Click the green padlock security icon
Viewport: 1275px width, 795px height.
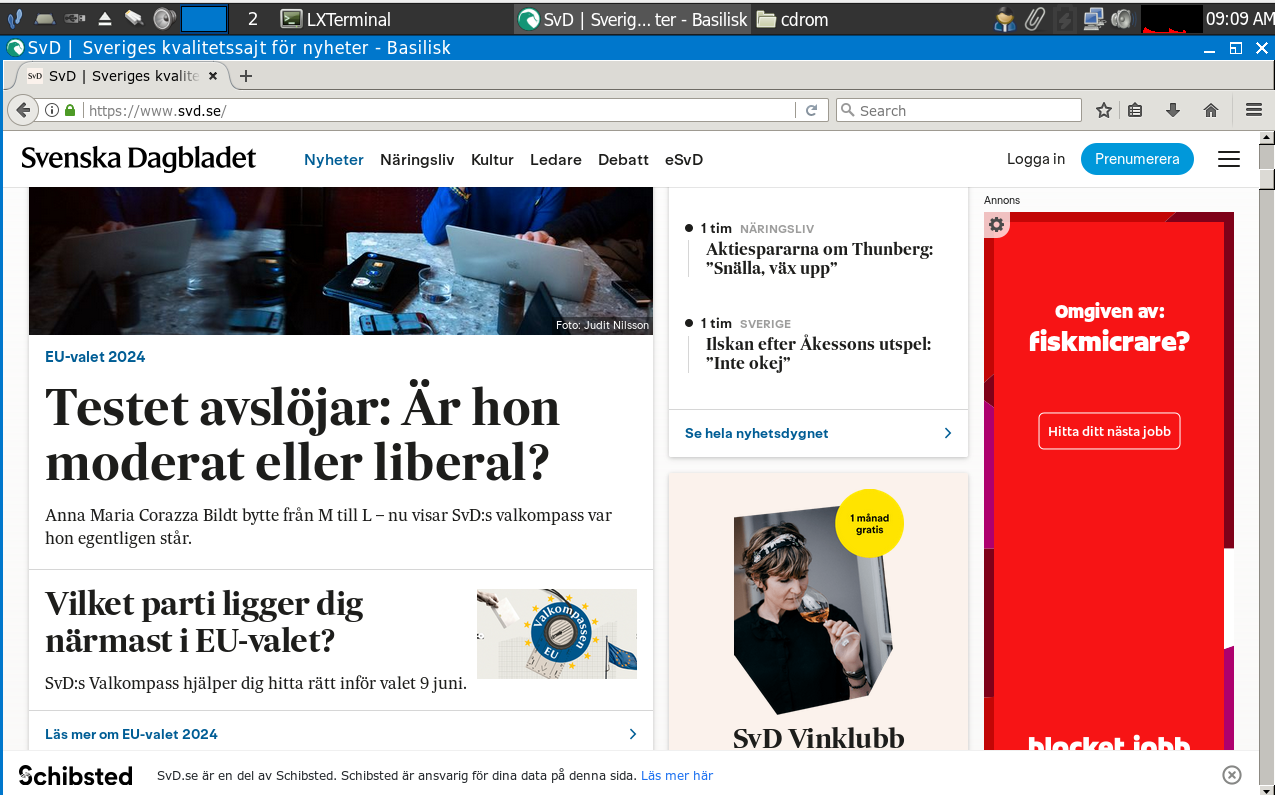point(70,111)
